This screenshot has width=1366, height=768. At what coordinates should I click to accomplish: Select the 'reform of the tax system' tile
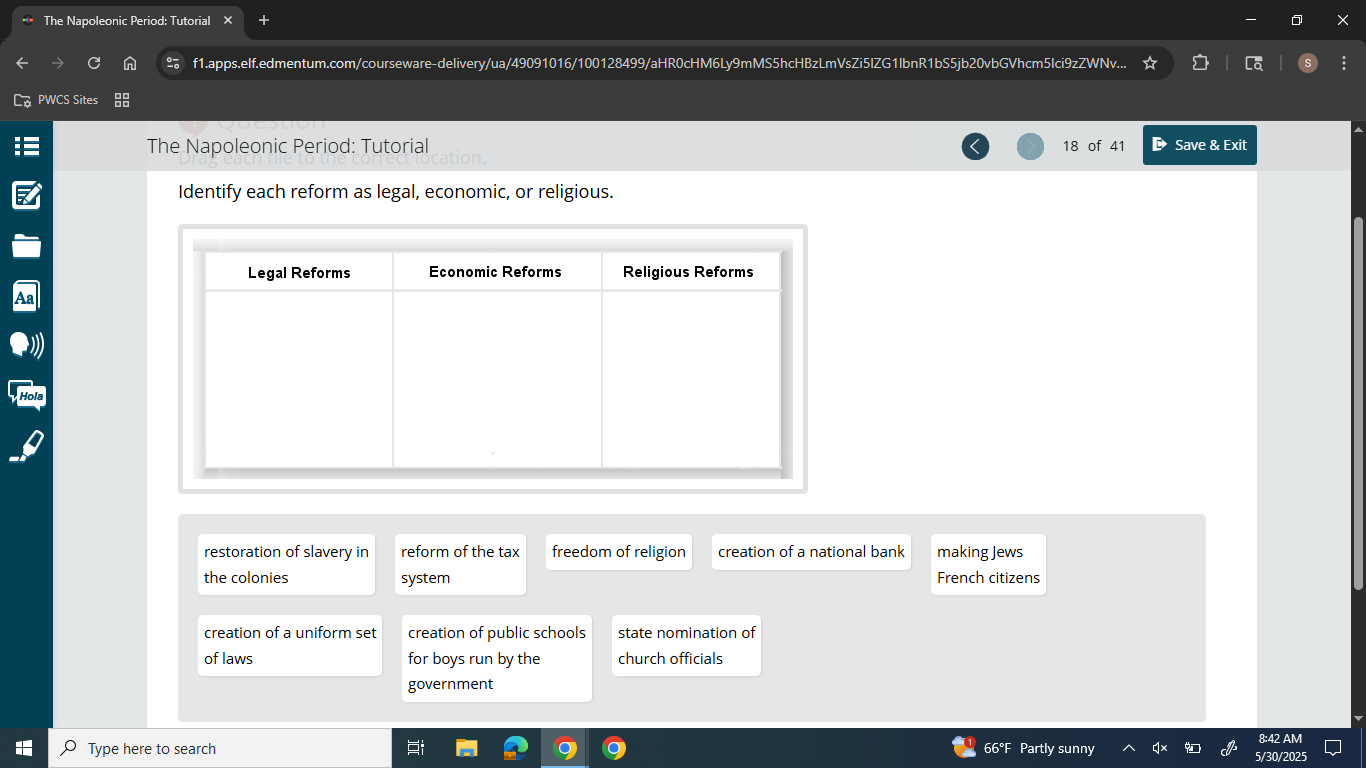tap(461, 565)
